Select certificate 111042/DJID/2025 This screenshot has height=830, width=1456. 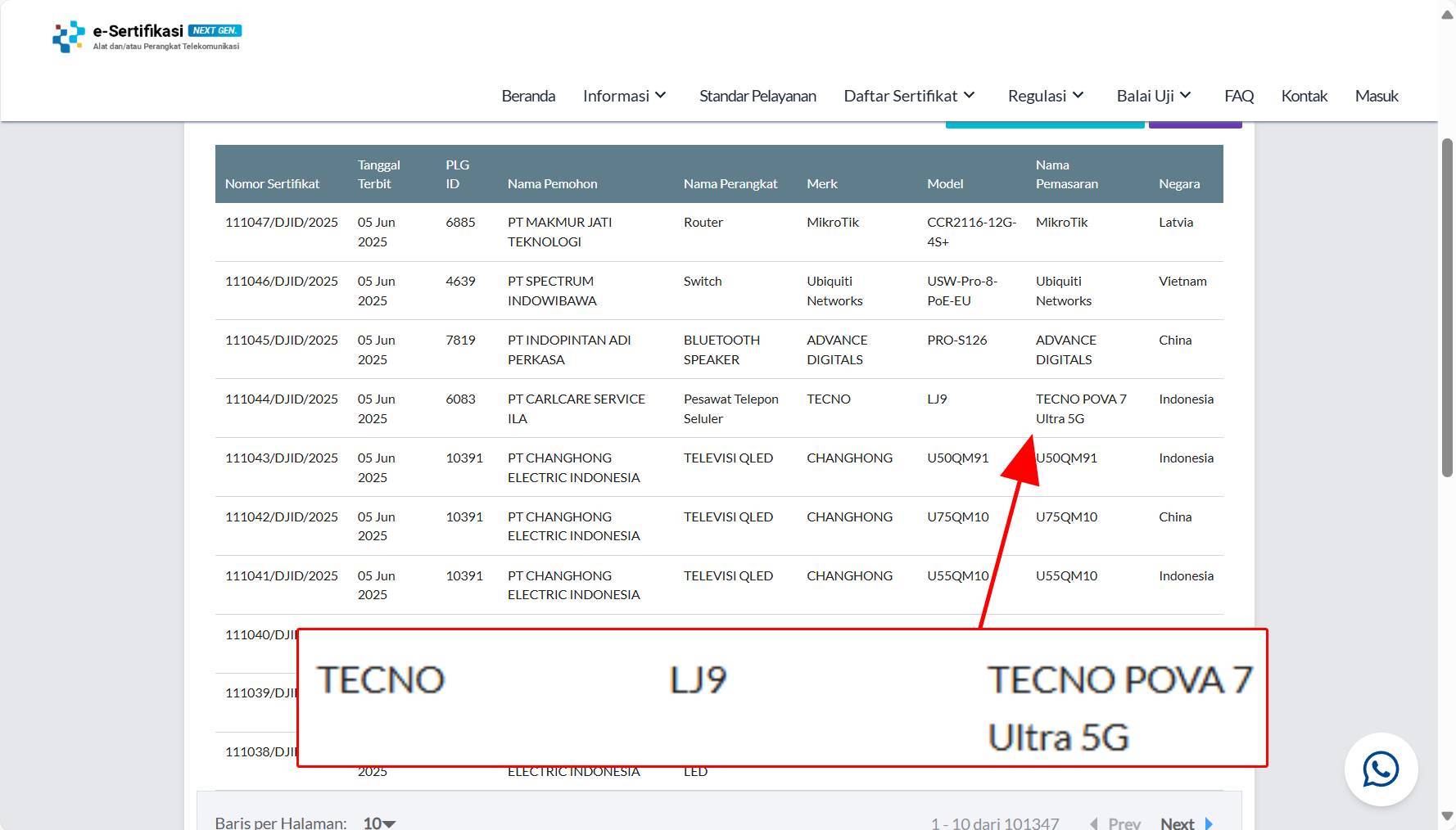tap(281, 516)
